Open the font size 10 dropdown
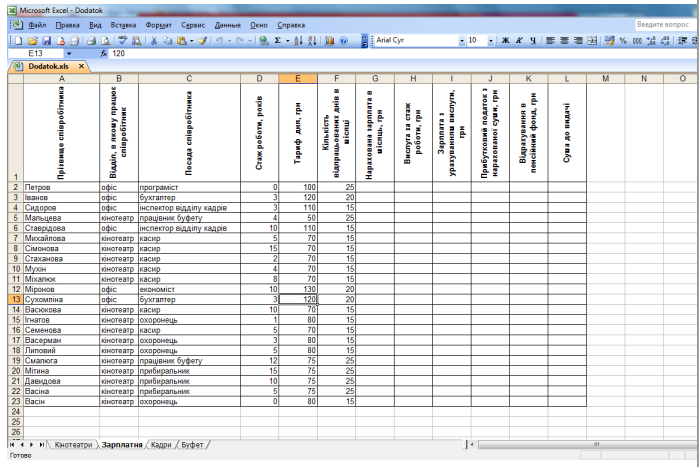The height and width of the screenshot is (467, 699). pos(491,41)
